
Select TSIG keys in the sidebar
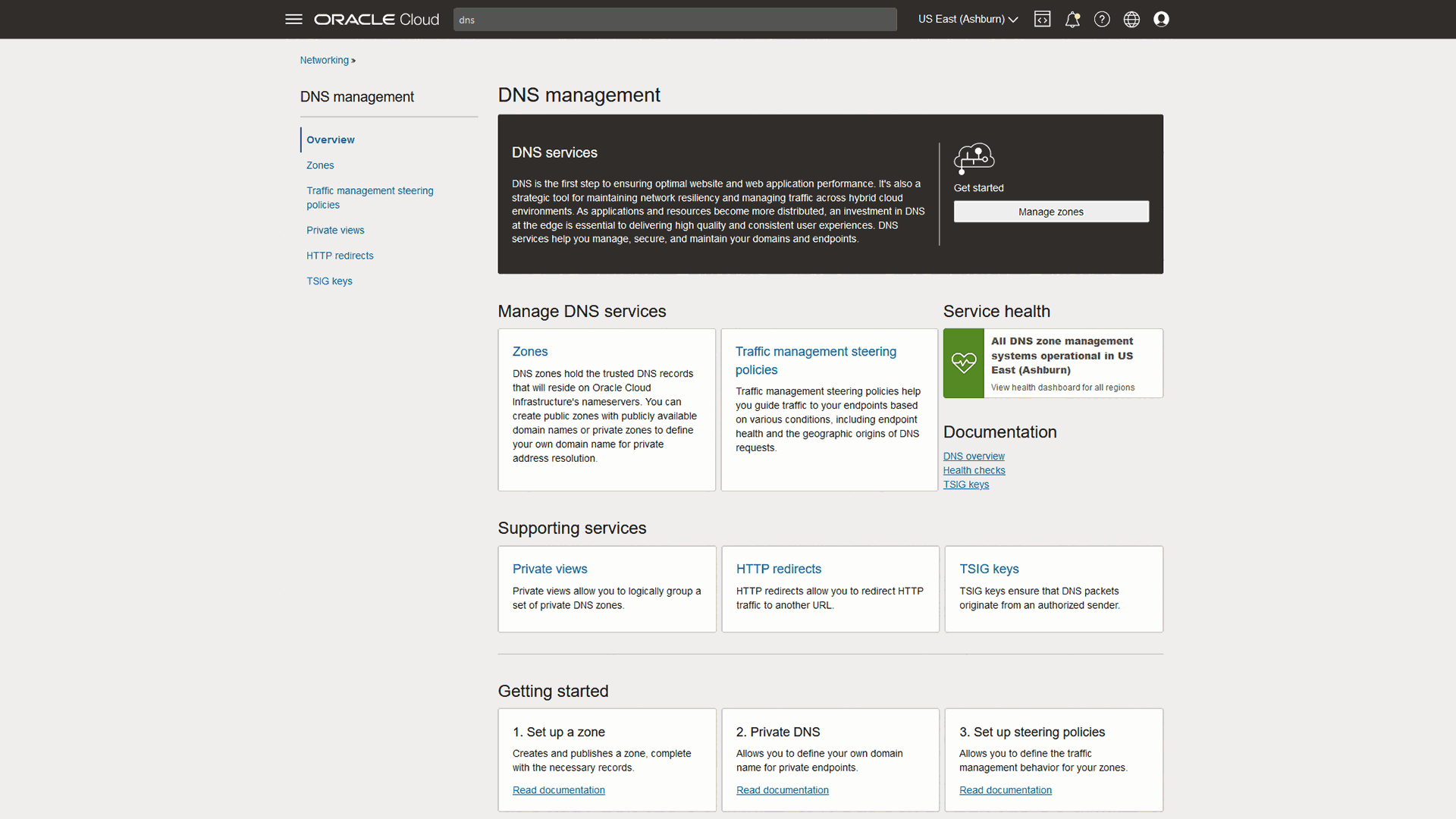pos(329,281)
